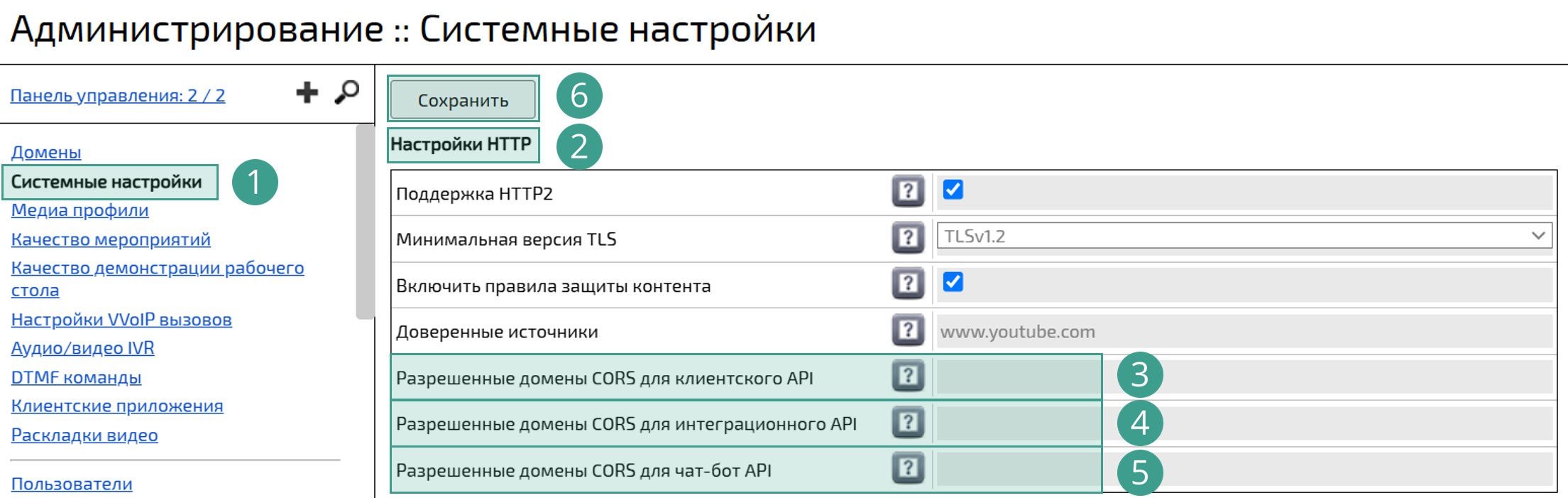Click the Минимальная версия TLS label
Screen dimensions: 1568x498
click(x=506, y=239)
